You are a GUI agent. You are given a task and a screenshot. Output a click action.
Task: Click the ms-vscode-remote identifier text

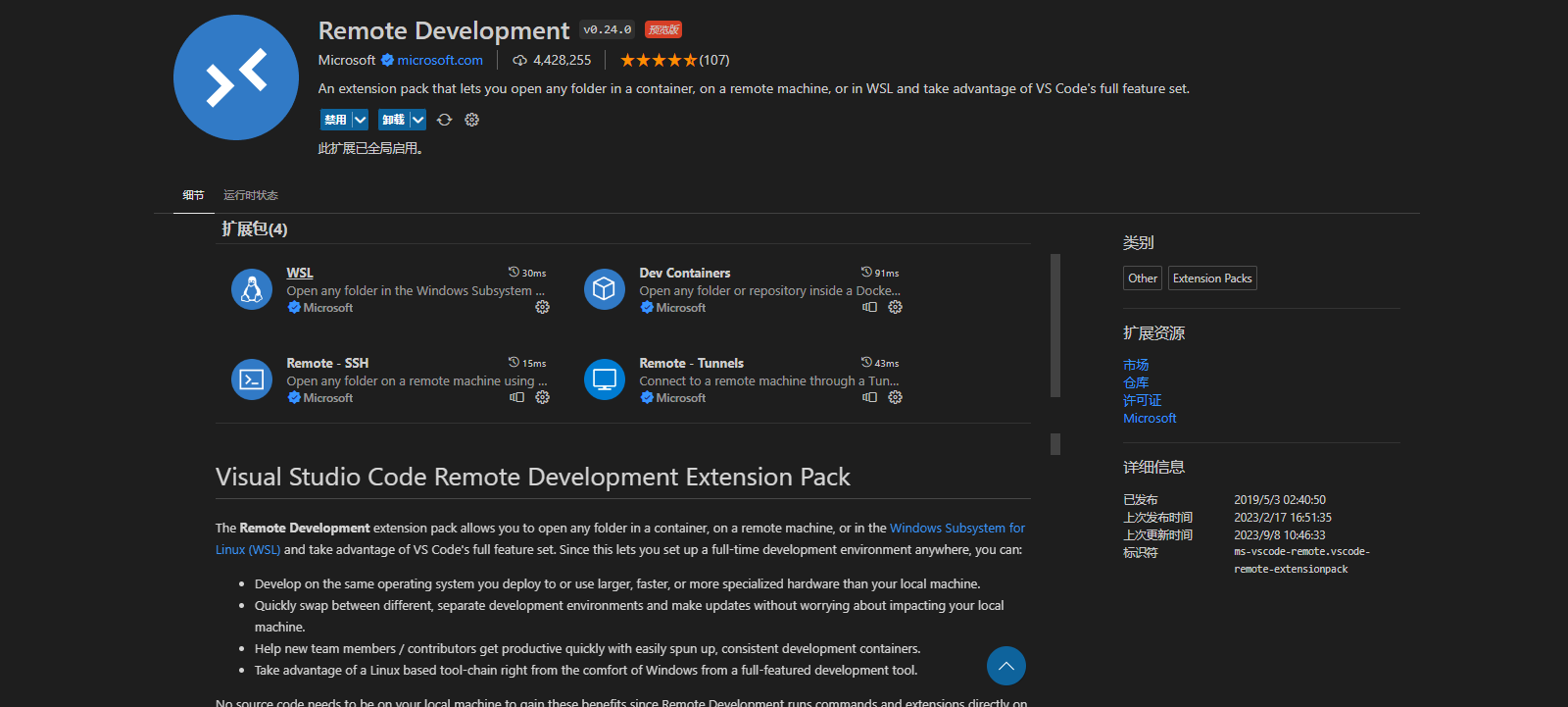[x=1301, y=560]
